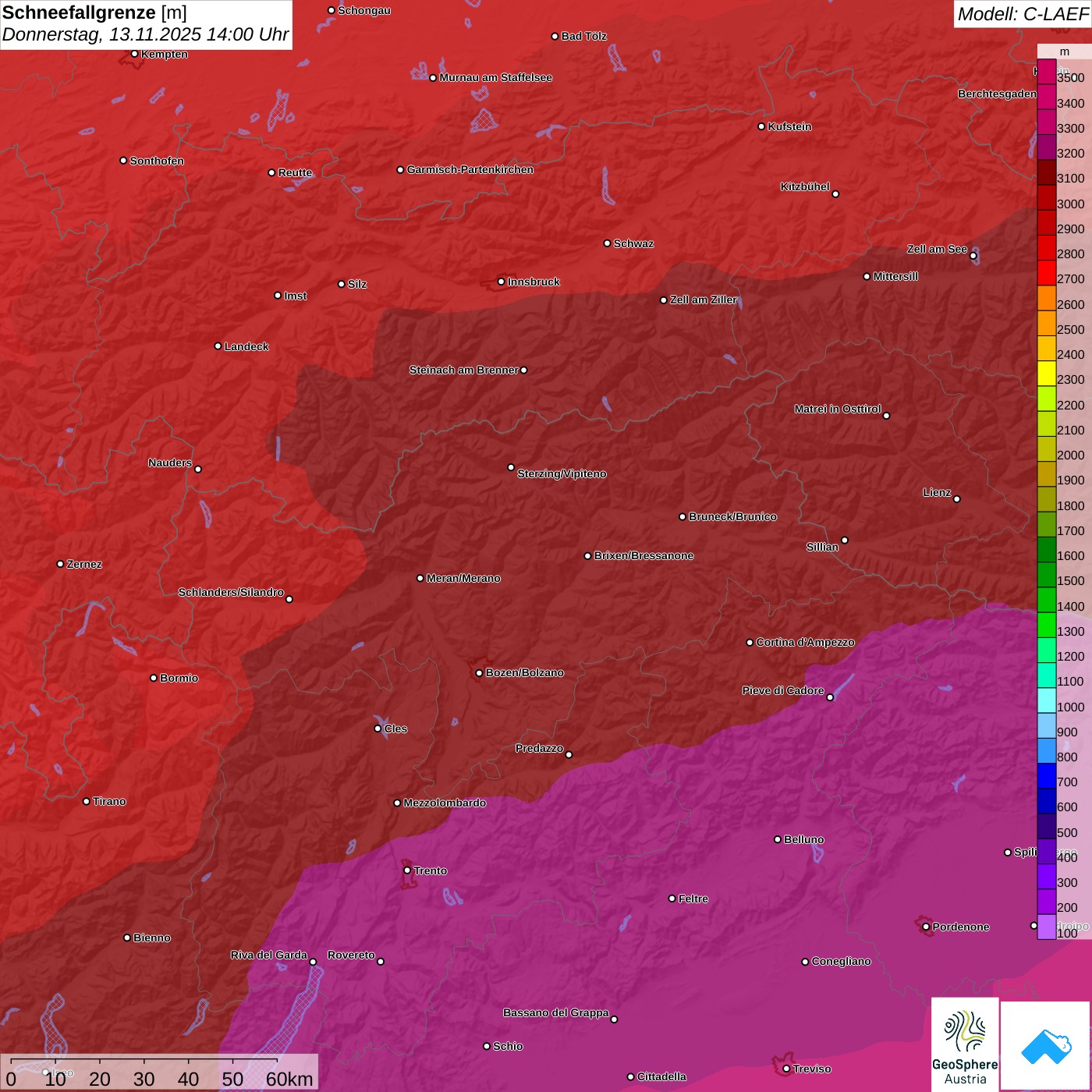Select the Meran/Merano map marker
The height and width of the screenshot is (1092, 1092).
click(420, 578)
